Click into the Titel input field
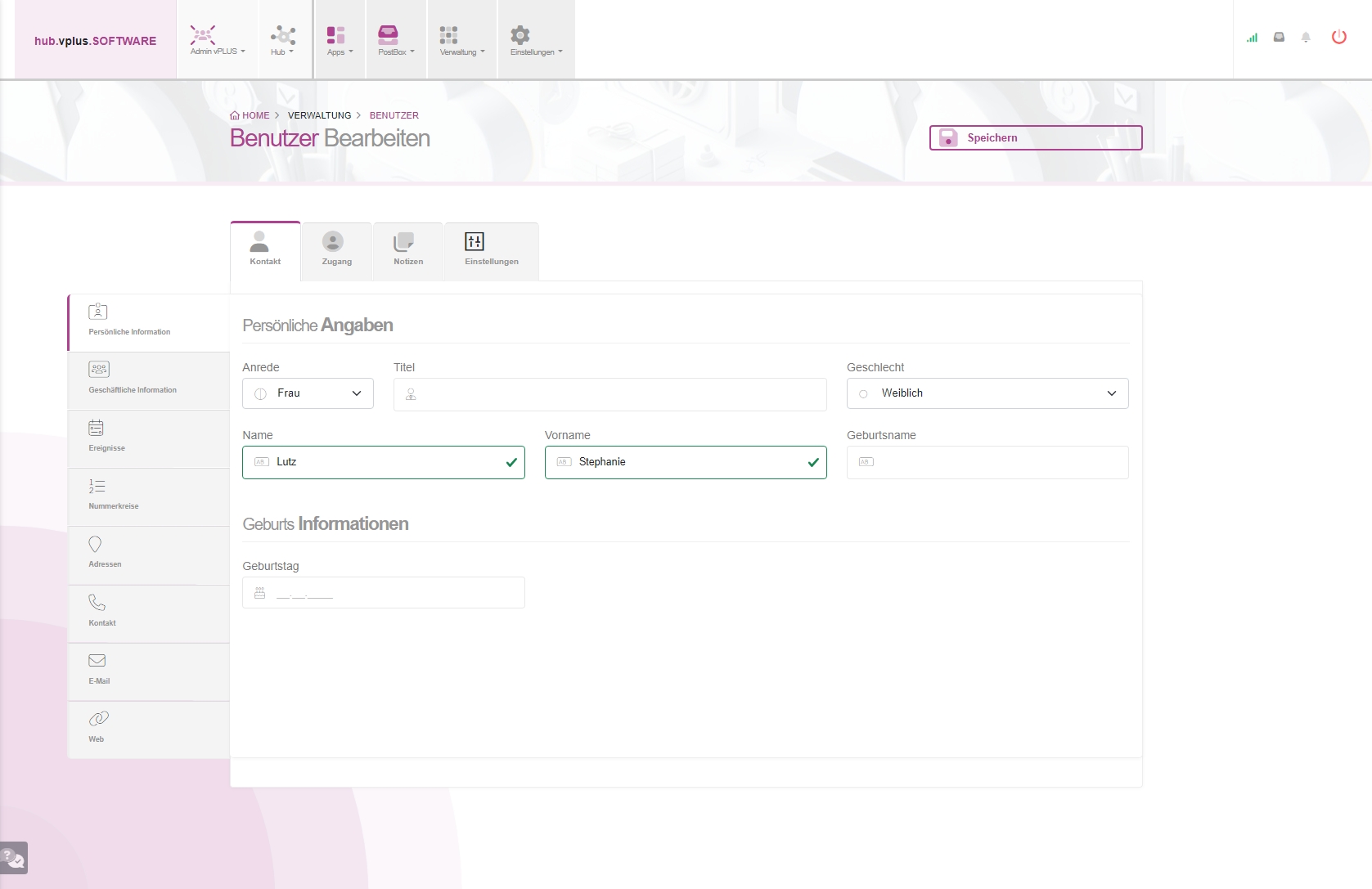The image size is (1372, 889). coord(610,394)
